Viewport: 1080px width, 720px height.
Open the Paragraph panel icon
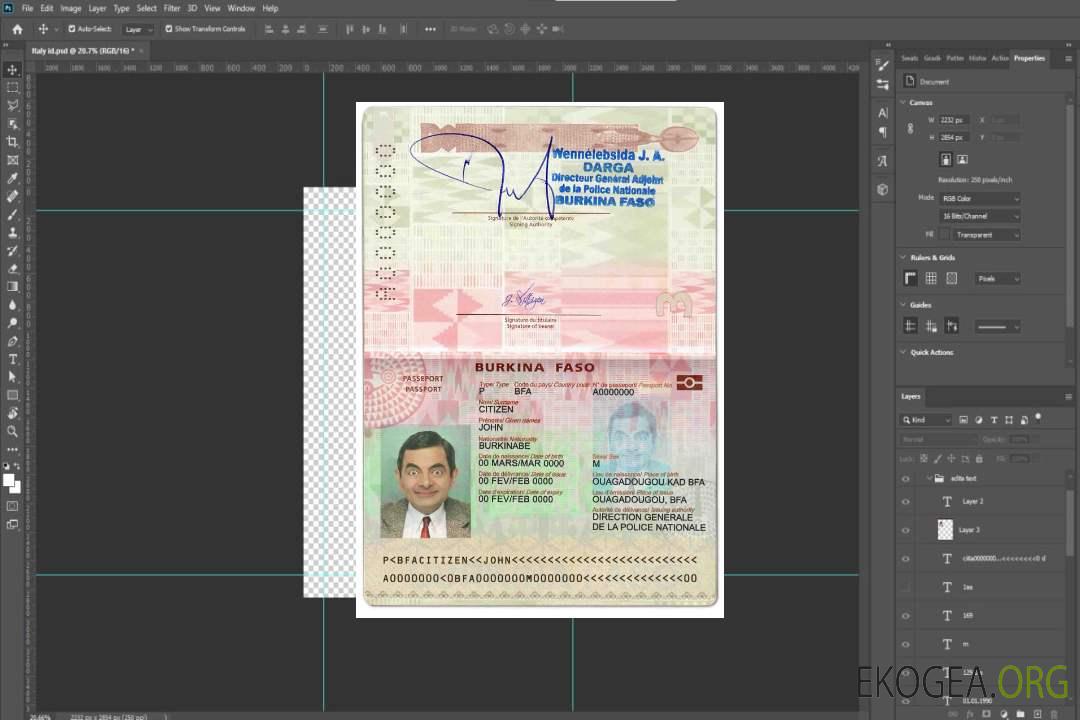coord(883,132)
